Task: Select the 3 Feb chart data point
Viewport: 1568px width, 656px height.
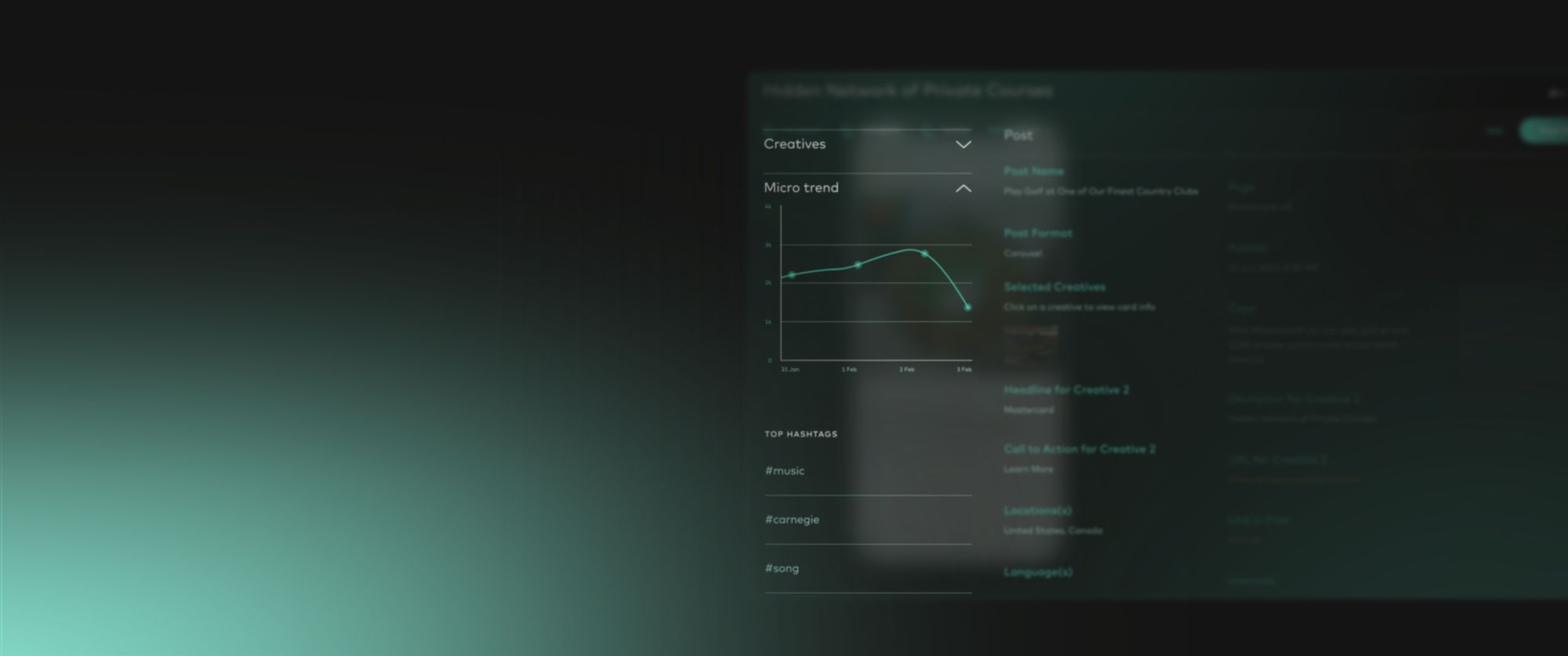Action: pos(967,308)
